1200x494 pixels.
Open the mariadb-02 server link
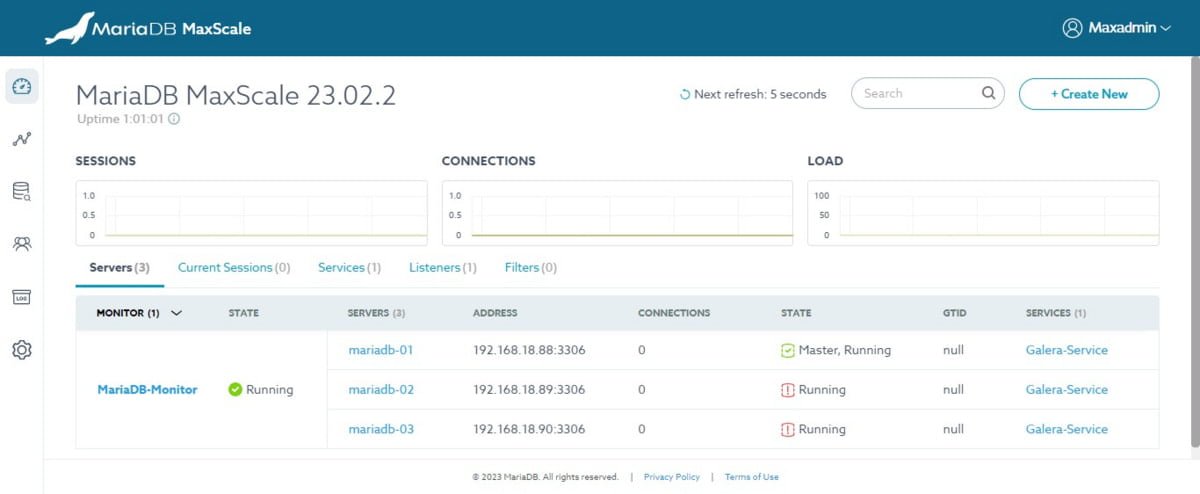(x=381, y=390)
